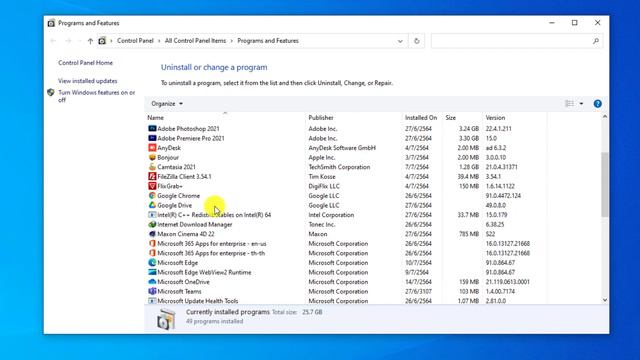Image resolution: width=640 pixels, height=360 pixels.
Task: Go up one folder level
Action: (x=90, y=41)
